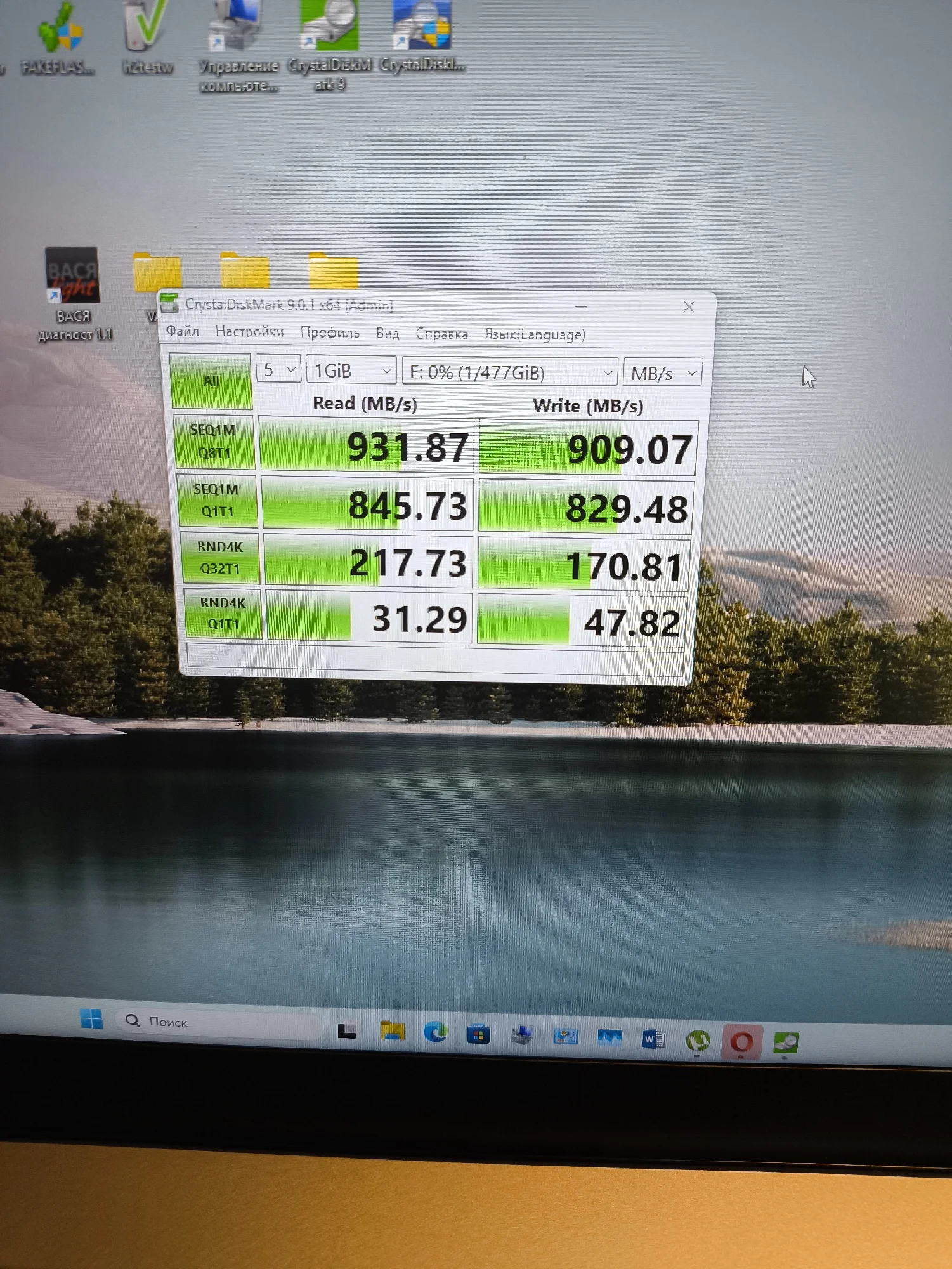
Task: Open the Настройки menu
Action: (x=249, y=331)
